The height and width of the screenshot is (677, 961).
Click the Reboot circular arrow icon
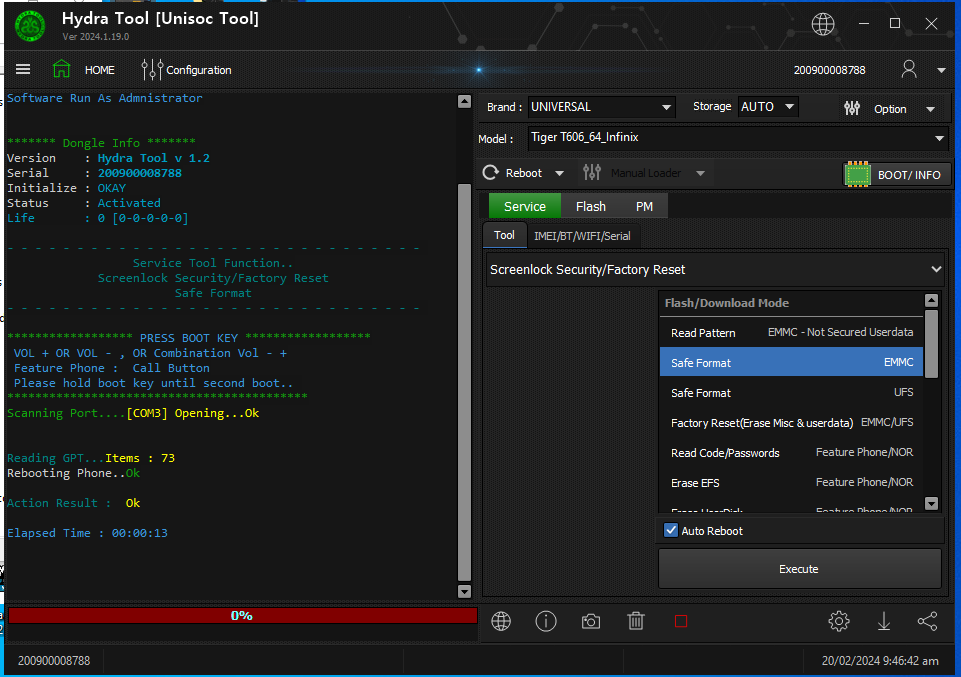point(490,173)
